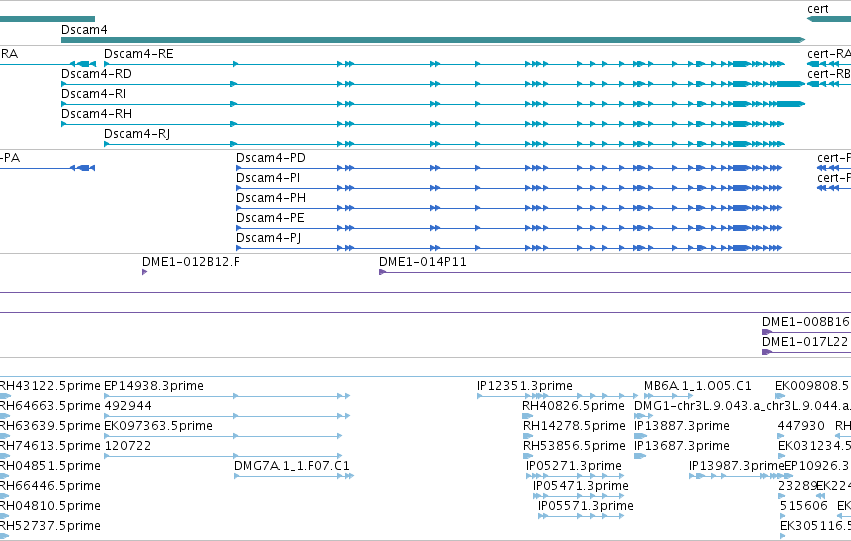Select the Dscam4-RE transcript label
This screenshot has height=541, width=851.
point(139,54)
